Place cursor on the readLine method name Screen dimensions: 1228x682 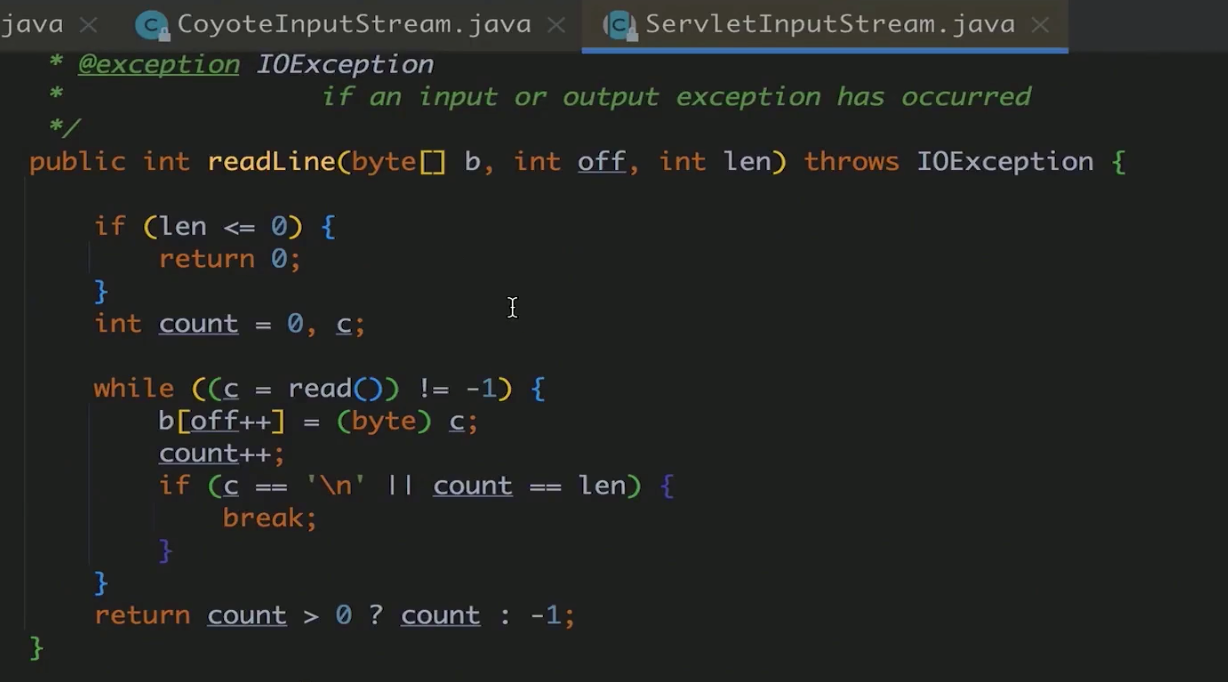pyautogui.click(x=271, y=162)
